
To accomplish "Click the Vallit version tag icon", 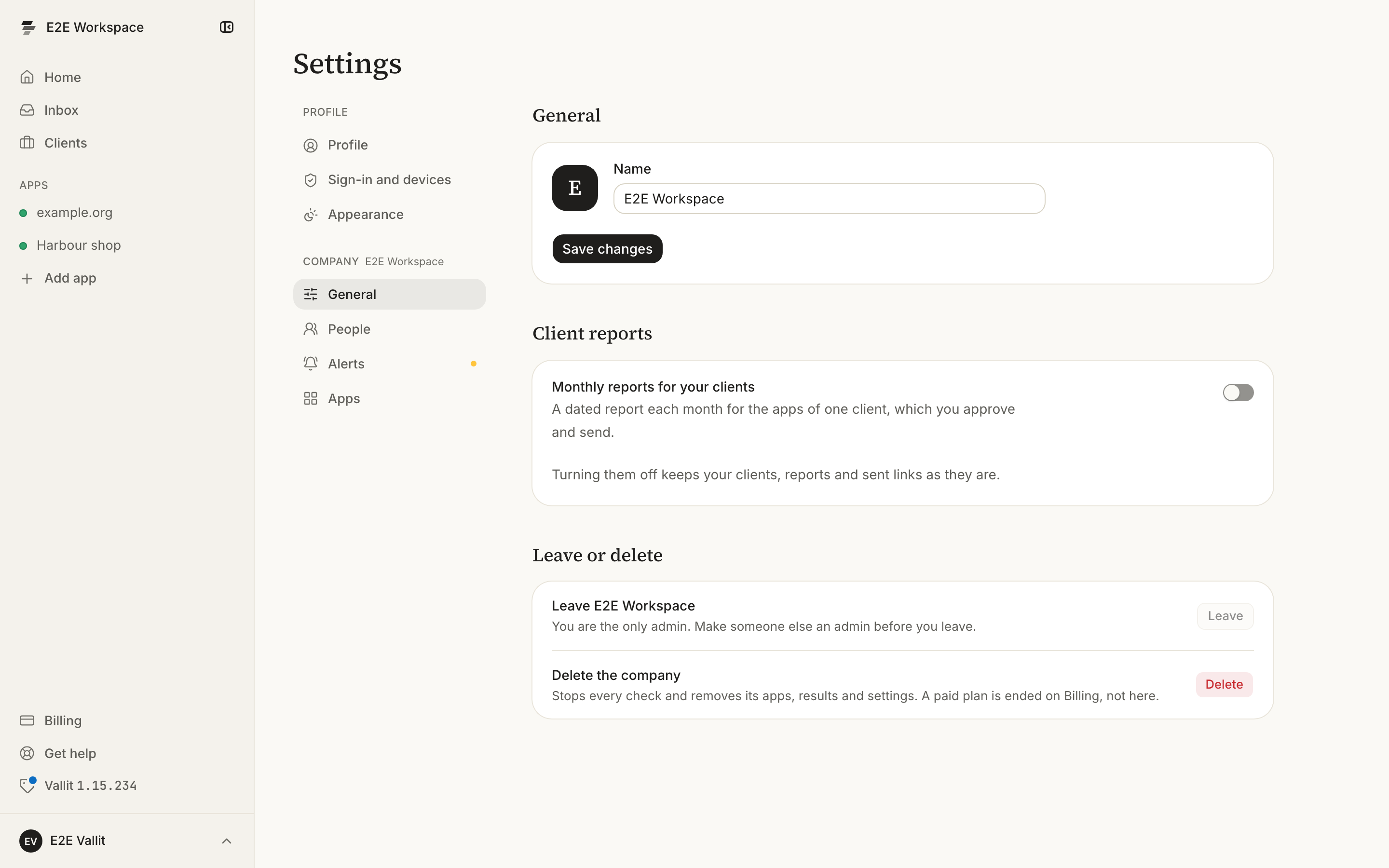I will click(27, 785).
